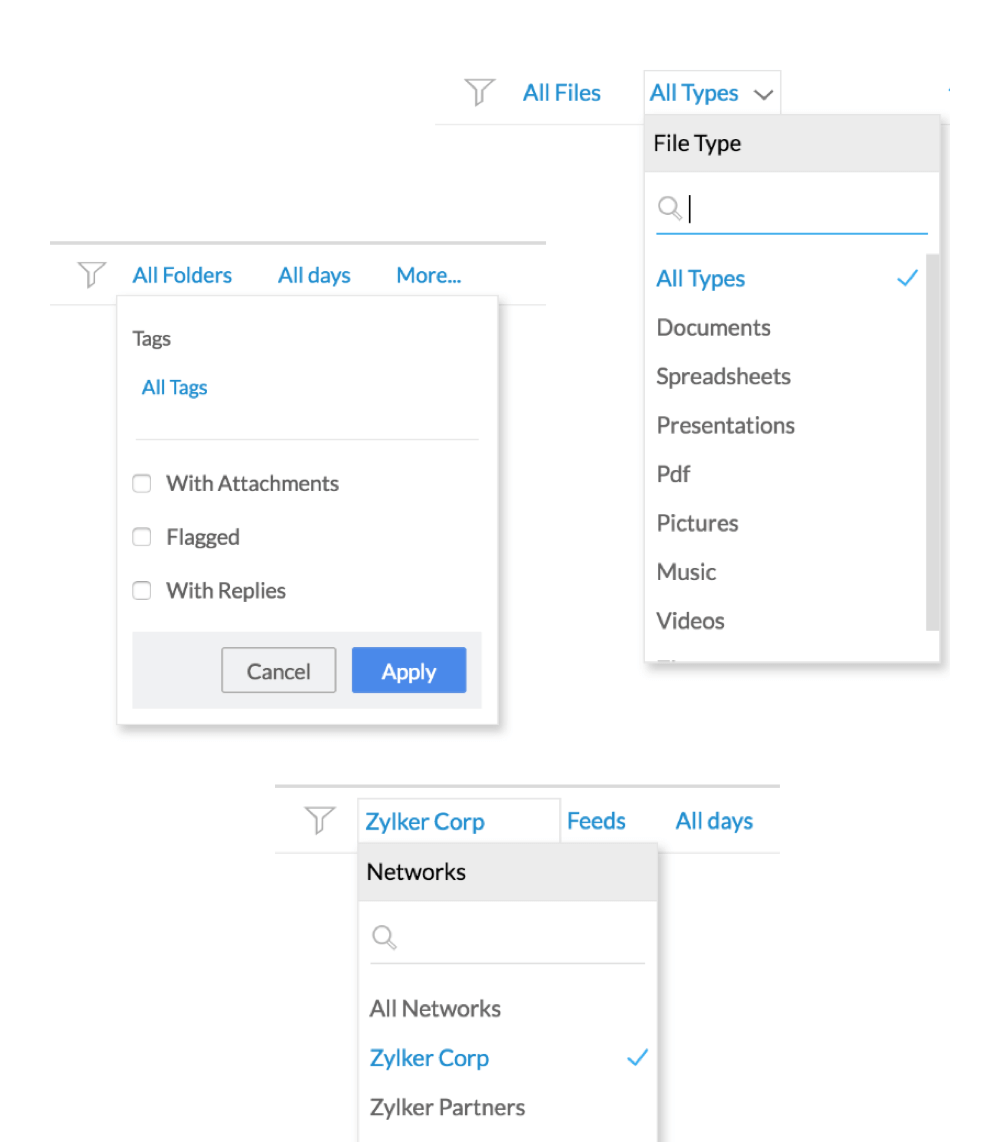Viewport: 1000px width, 1142px height.
Task: Choose Zylker Partners in the Networks list
Action: click(x=447, y=1107)
